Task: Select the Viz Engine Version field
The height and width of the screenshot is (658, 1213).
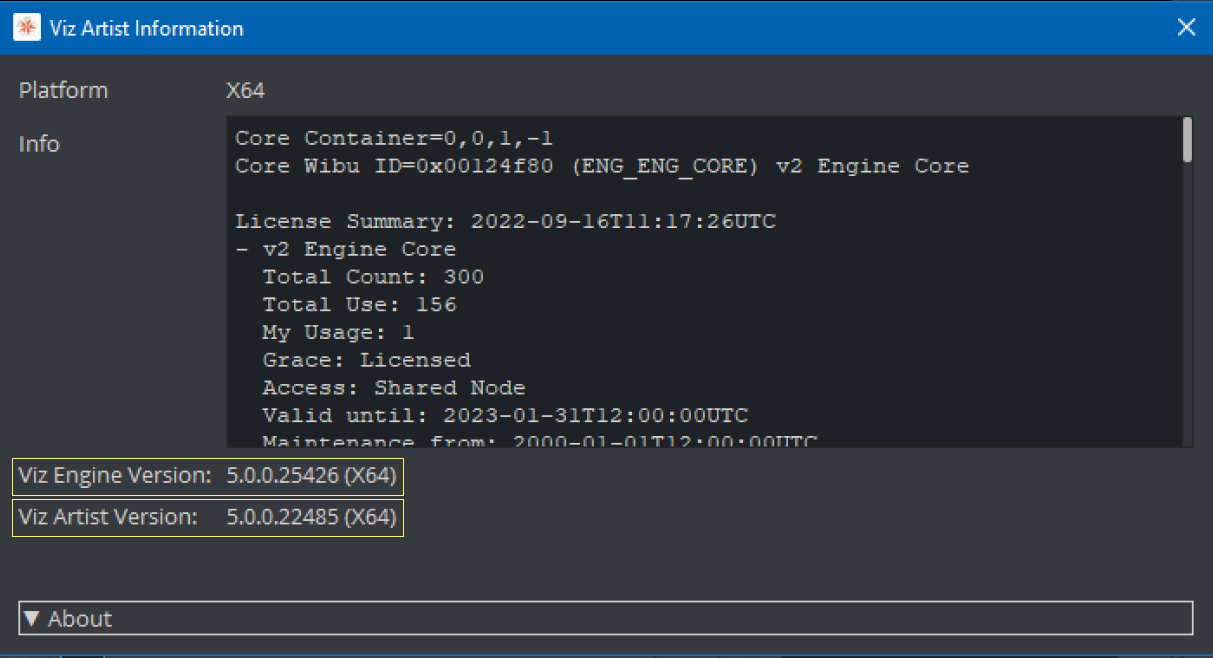Action: click(208, 476)
